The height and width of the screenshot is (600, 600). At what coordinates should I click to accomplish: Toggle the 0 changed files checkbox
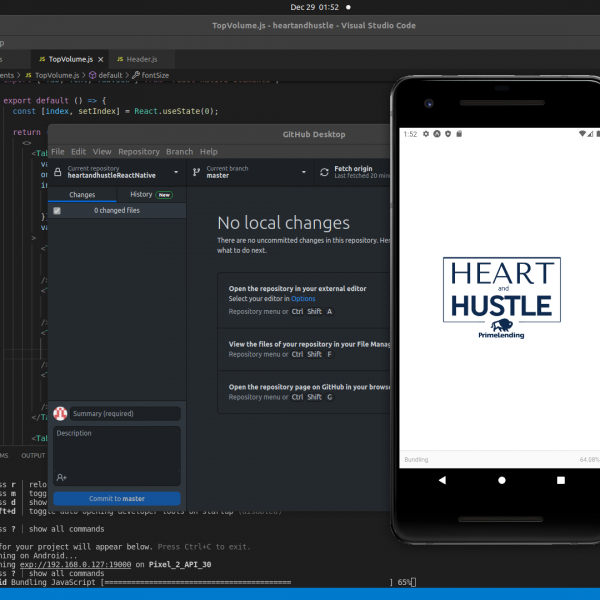[x=57, y=210]
